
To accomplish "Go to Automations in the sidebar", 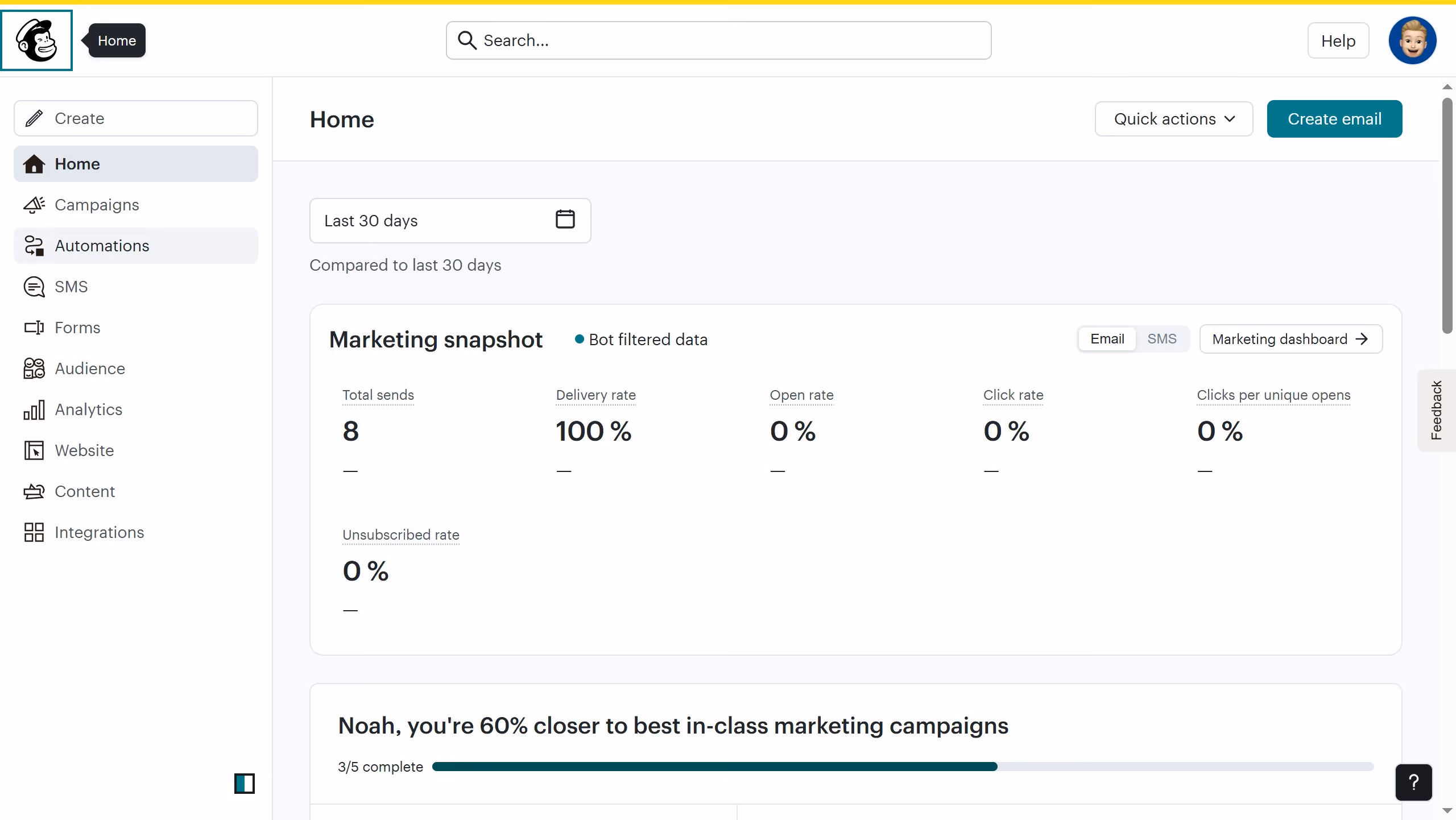I will [136, 246].
